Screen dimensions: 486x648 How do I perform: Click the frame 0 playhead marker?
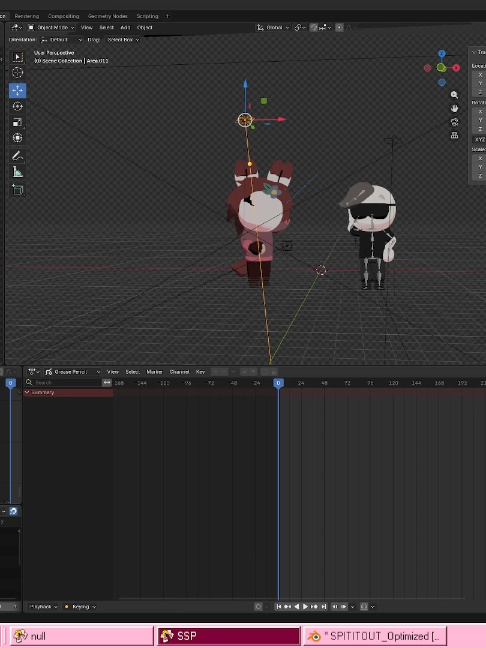point(278,383)
